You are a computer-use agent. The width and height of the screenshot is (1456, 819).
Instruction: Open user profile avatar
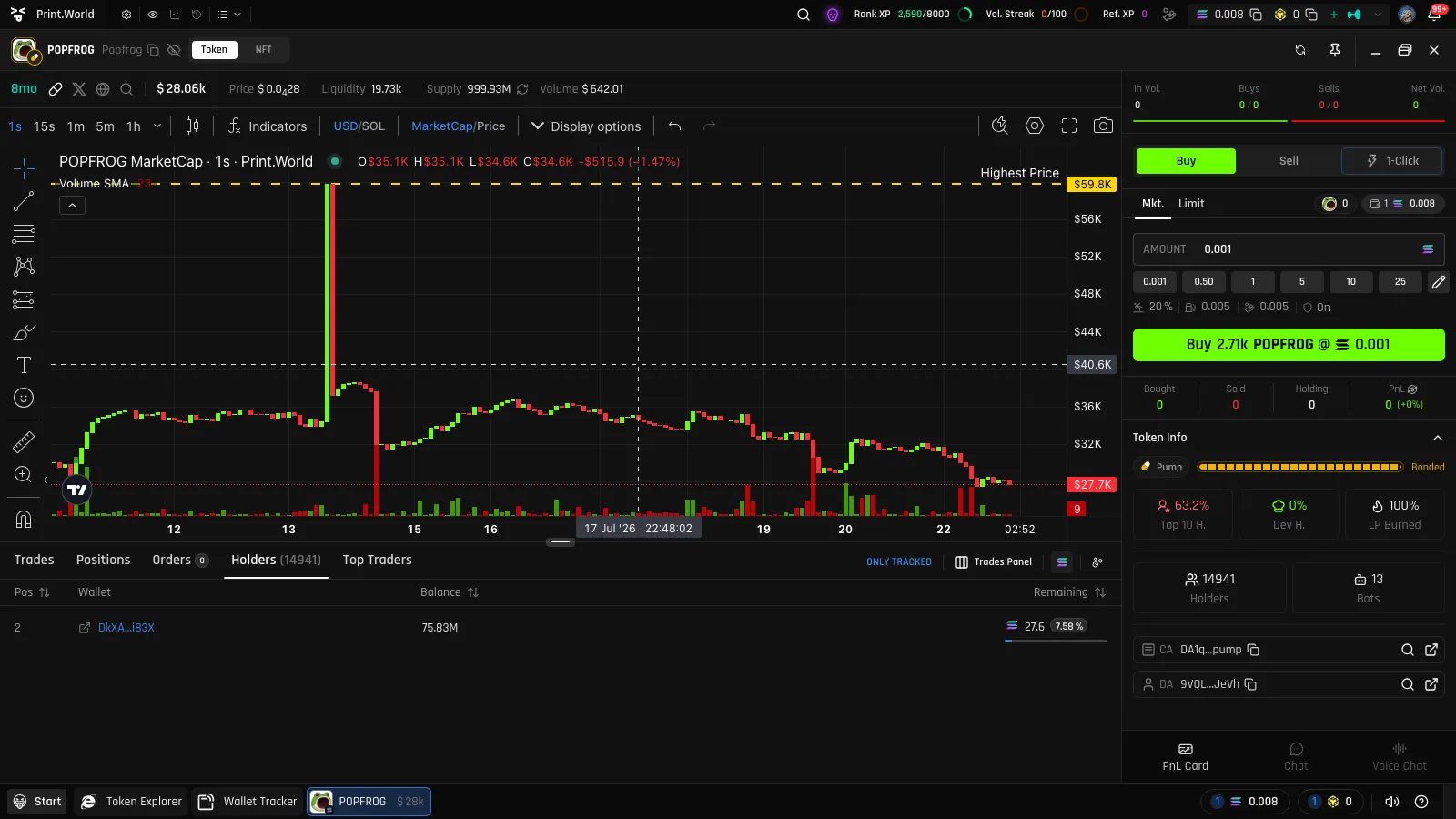(1406, 15)
